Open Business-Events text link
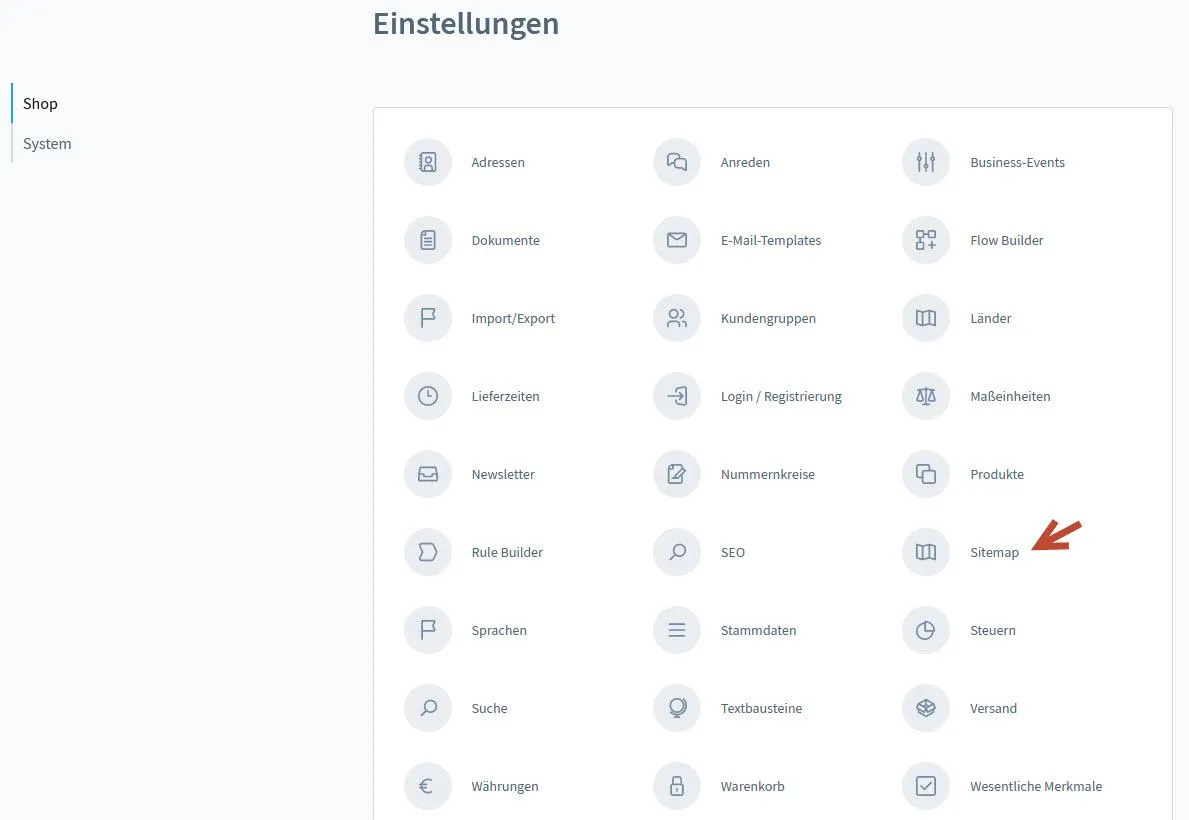 [1018, 162]
